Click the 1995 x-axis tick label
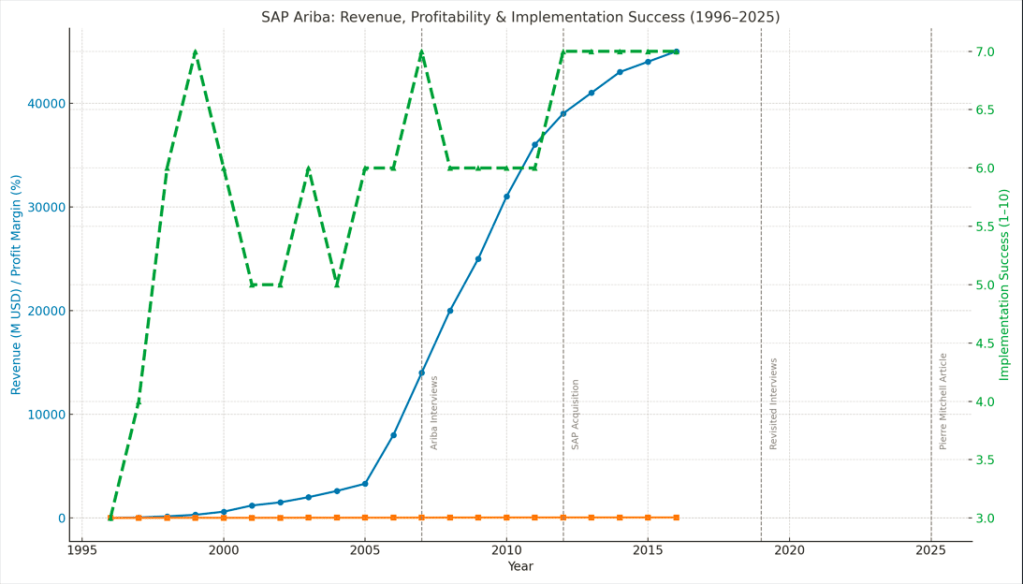 point(82,550)
